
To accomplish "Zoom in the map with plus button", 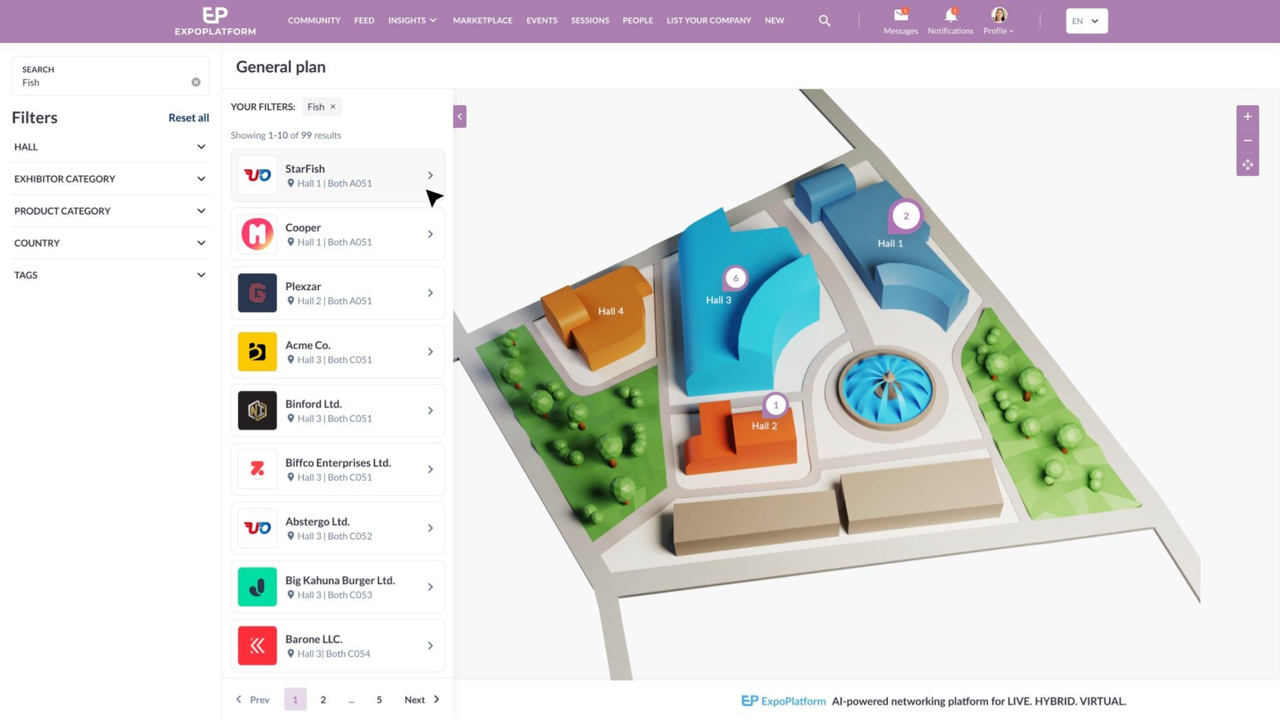I will [x=1247, y=117].
